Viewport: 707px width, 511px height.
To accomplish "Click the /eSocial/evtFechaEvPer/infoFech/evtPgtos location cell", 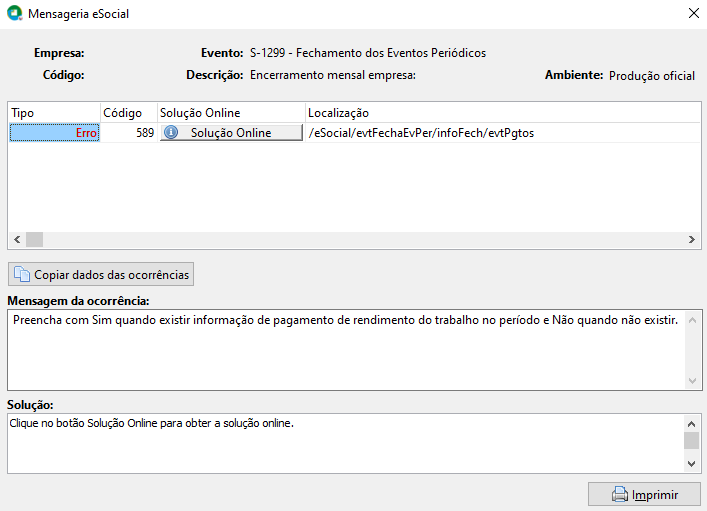I will (x=503, y=133).
